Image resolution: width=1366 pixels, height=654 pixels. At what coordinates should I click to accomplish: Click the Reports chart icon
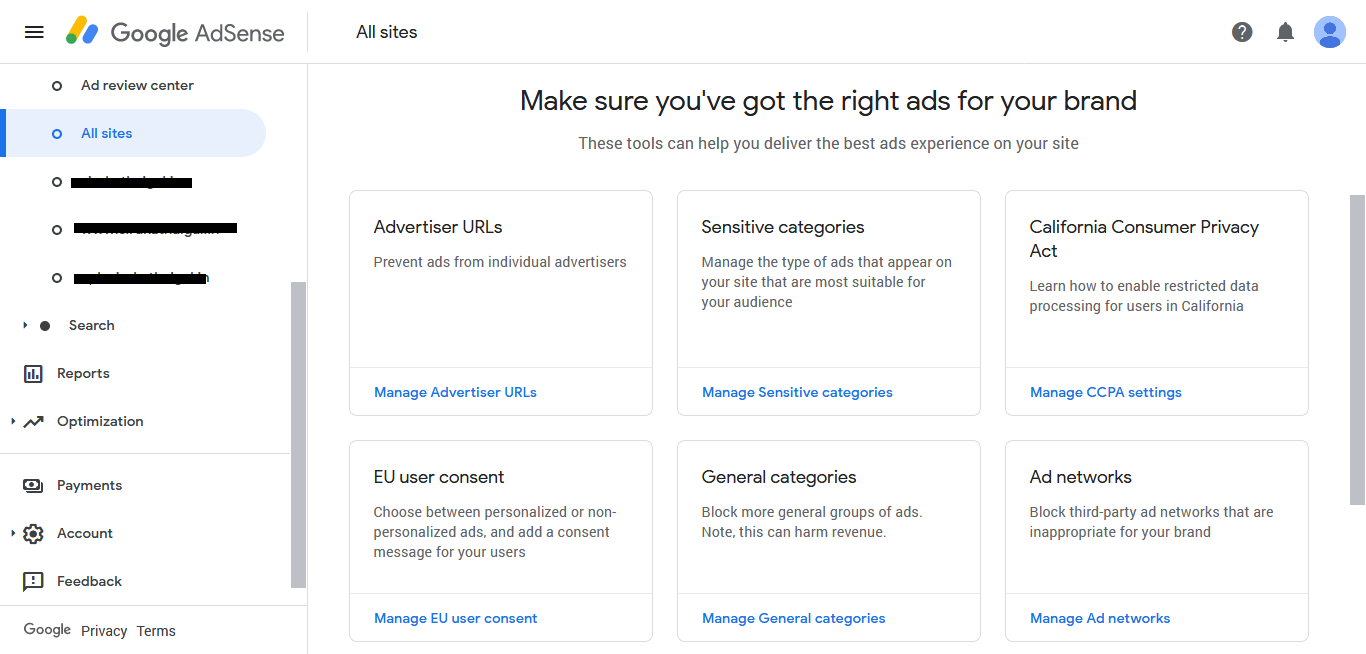33,374
